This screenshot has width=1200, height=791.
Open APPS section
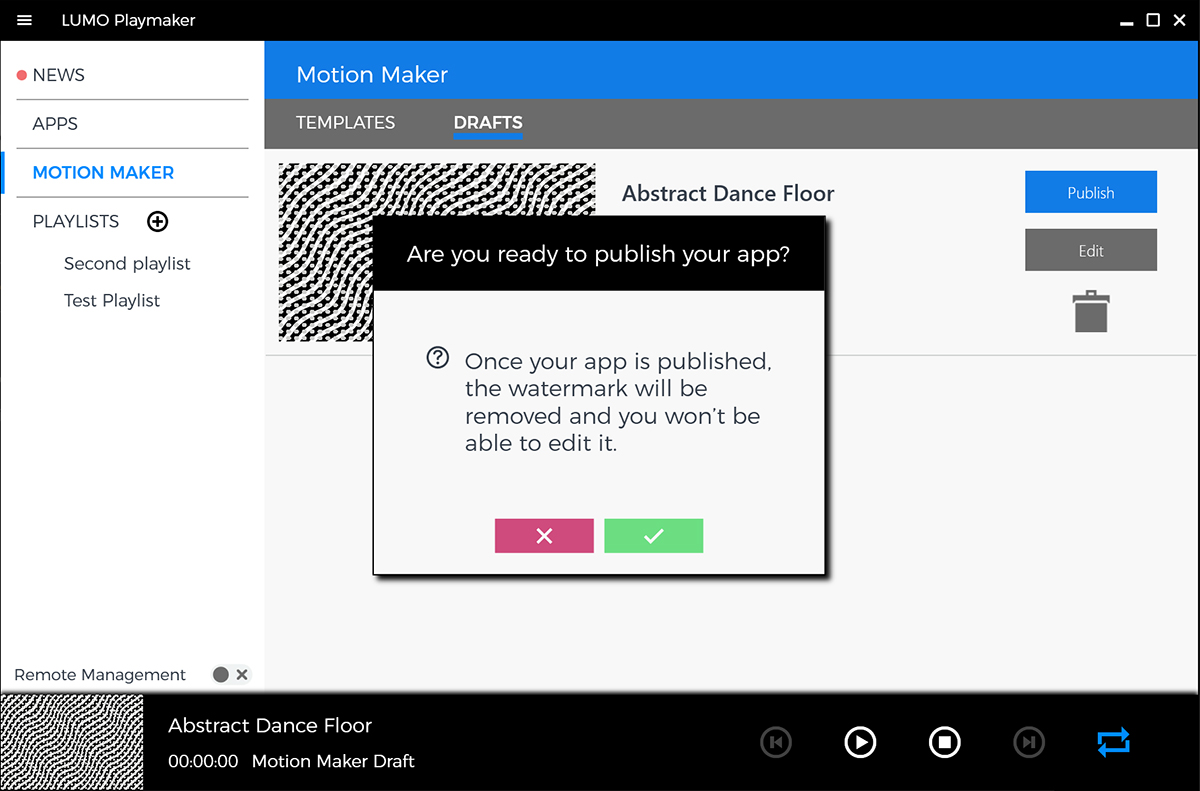pyautogui.click(x=55, y=124)
